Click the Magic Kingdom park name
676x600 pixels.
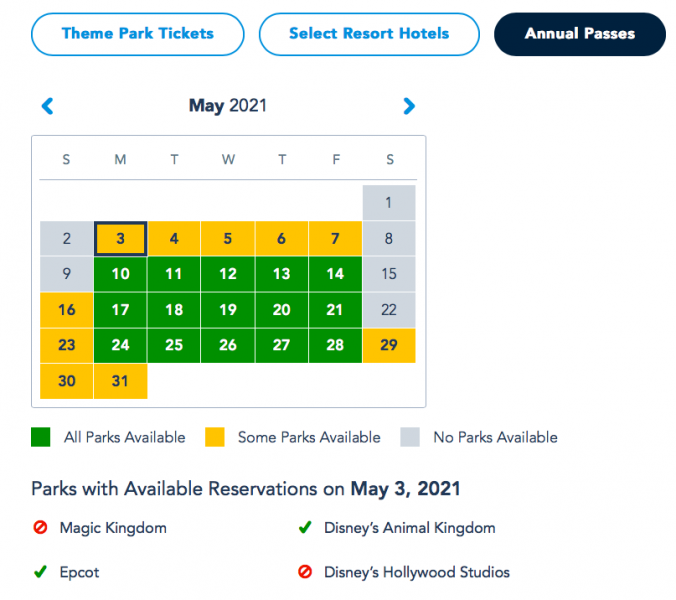(x=113, y=528)
